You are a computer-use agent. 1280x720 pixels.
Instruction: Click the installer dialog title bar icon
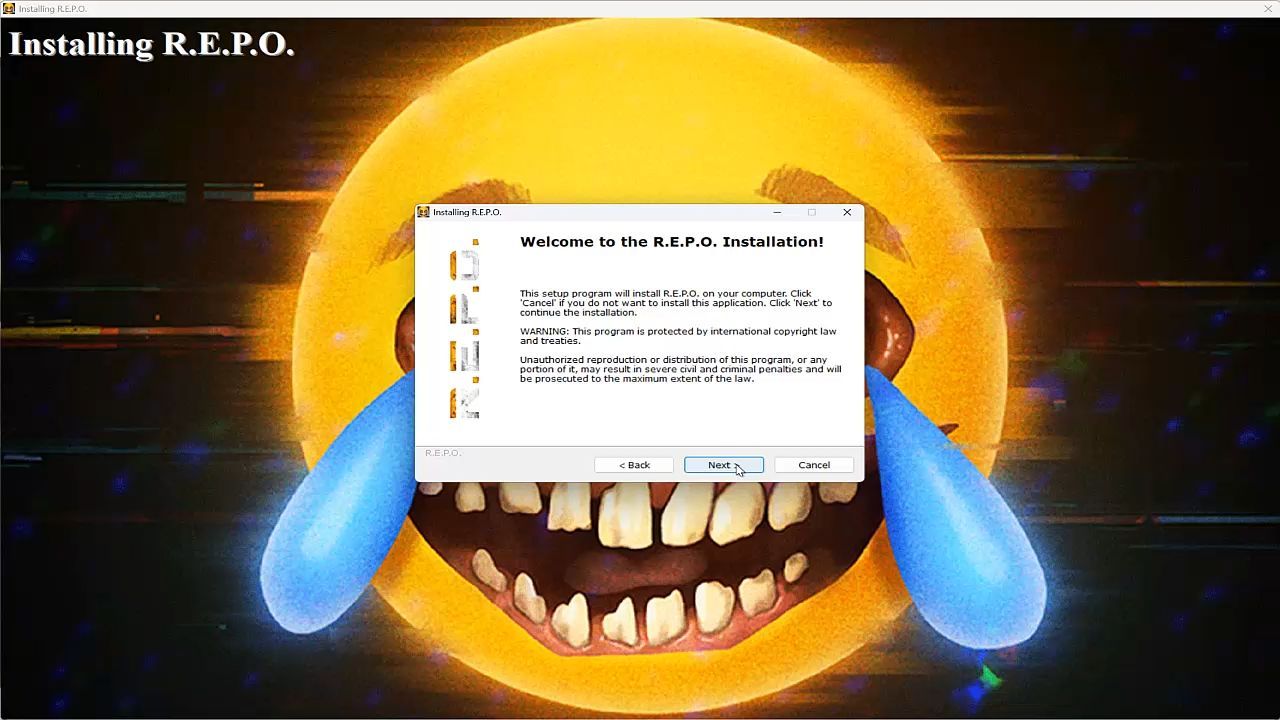424,212
